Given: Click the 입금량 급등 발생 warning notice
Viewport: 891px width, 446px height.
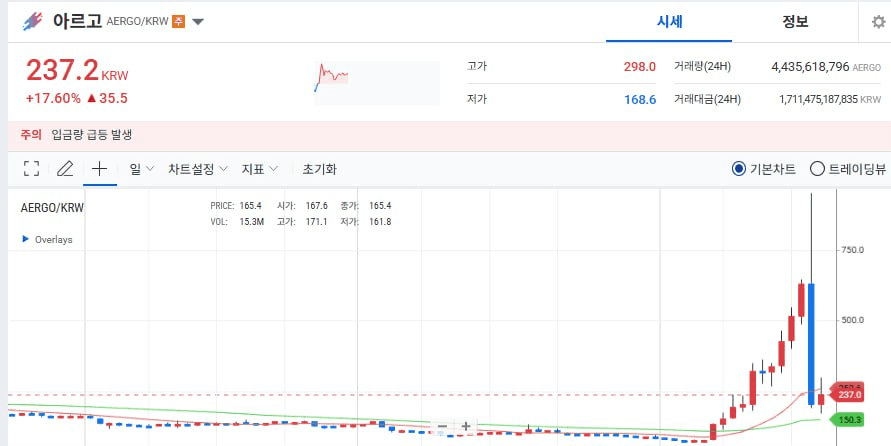Looking at the screenshot, I should (91, 135).
